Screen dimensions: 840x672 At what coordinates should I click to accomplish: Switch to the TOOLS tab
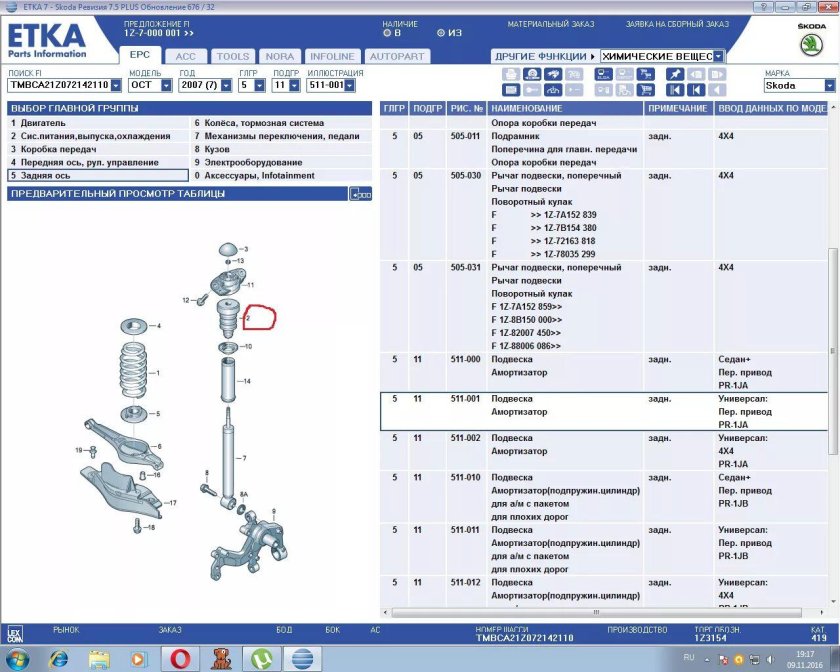click(x=233, y=57)
